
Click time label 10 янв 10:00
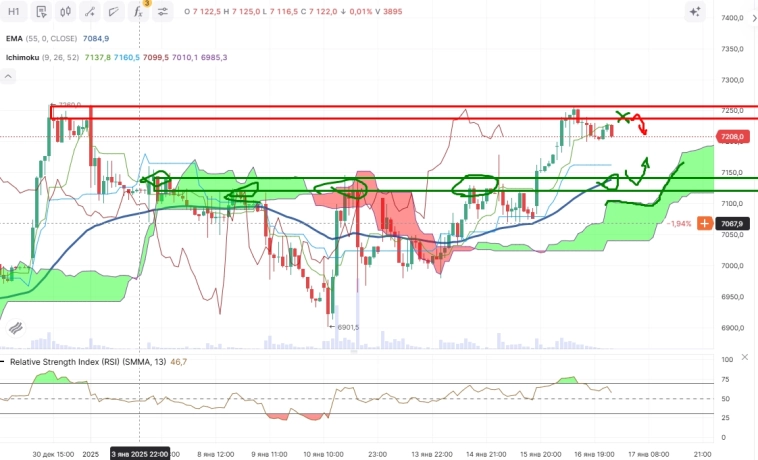click(323, 454)
